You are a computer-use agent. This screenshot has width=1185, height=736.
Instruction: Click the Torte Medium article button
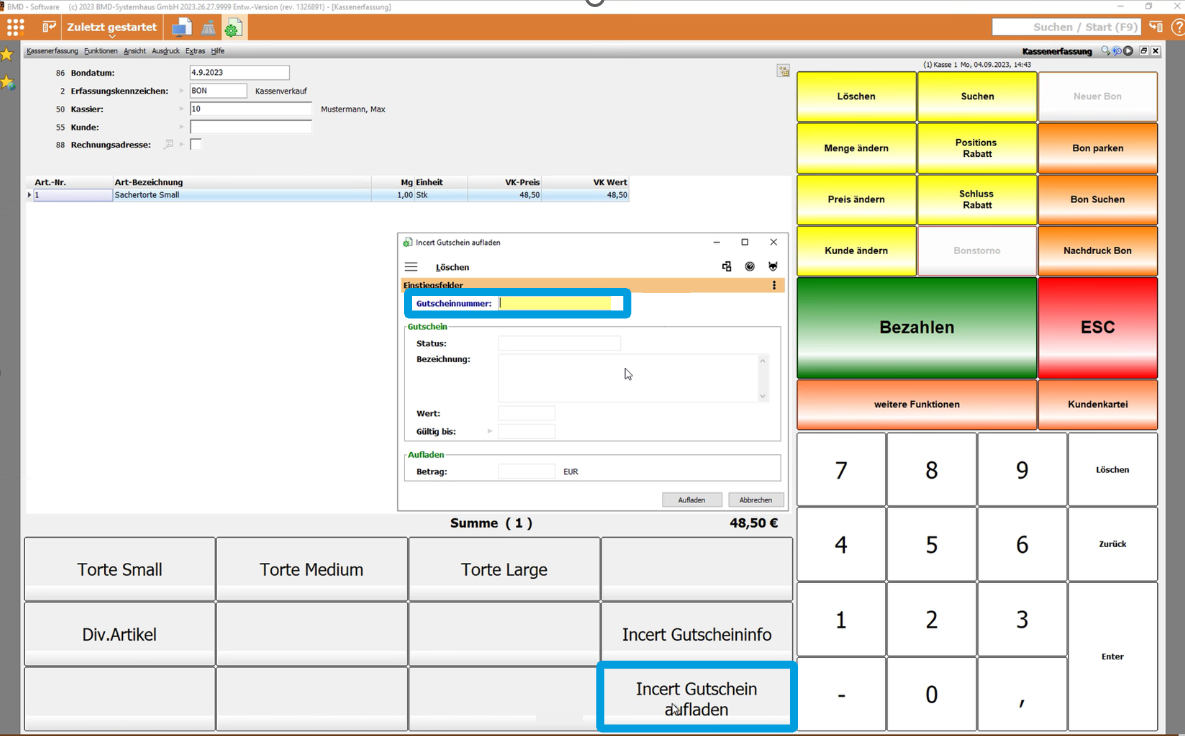311,569
